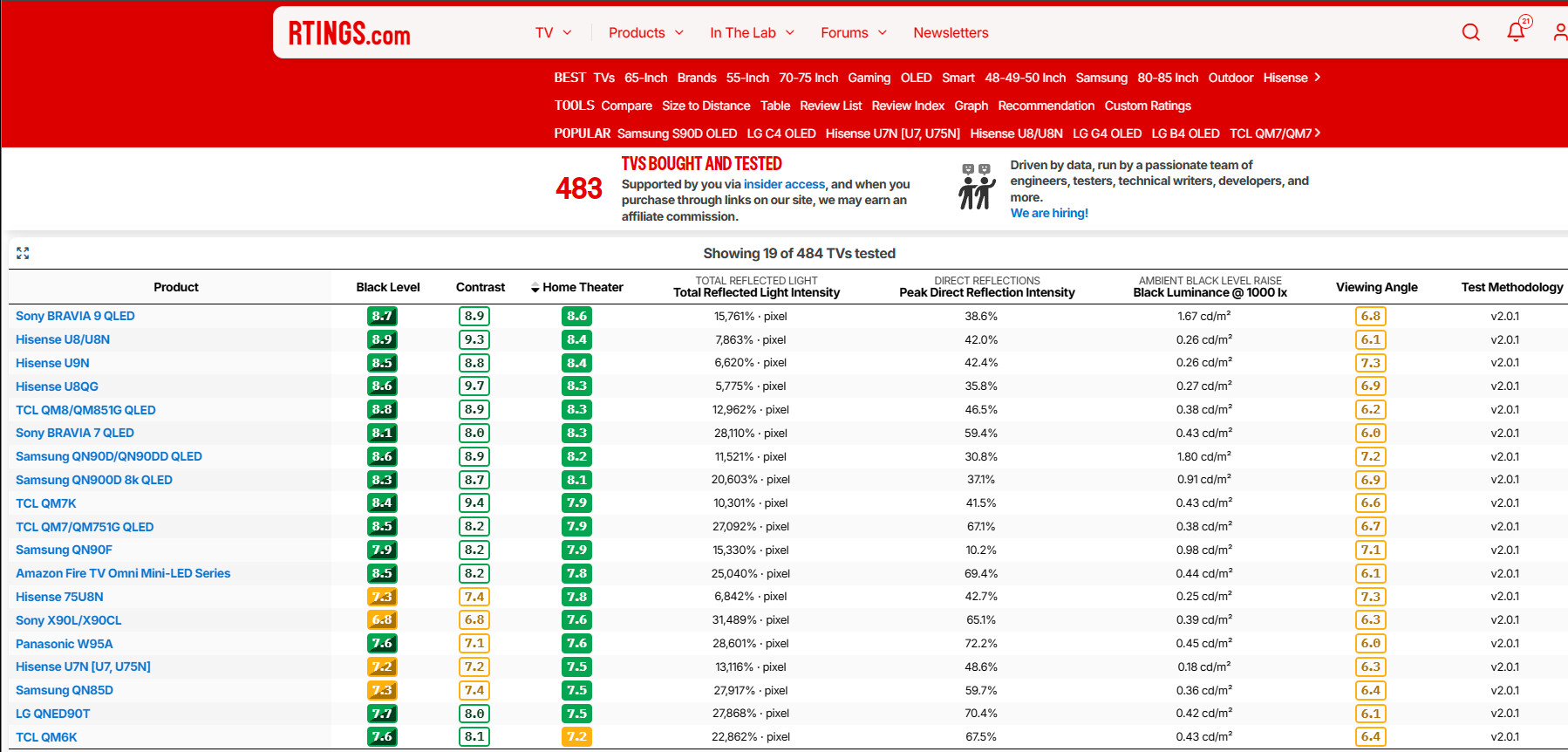Open the search magnifier icon
The image size is (1568, 752).
coord(1470,32)
